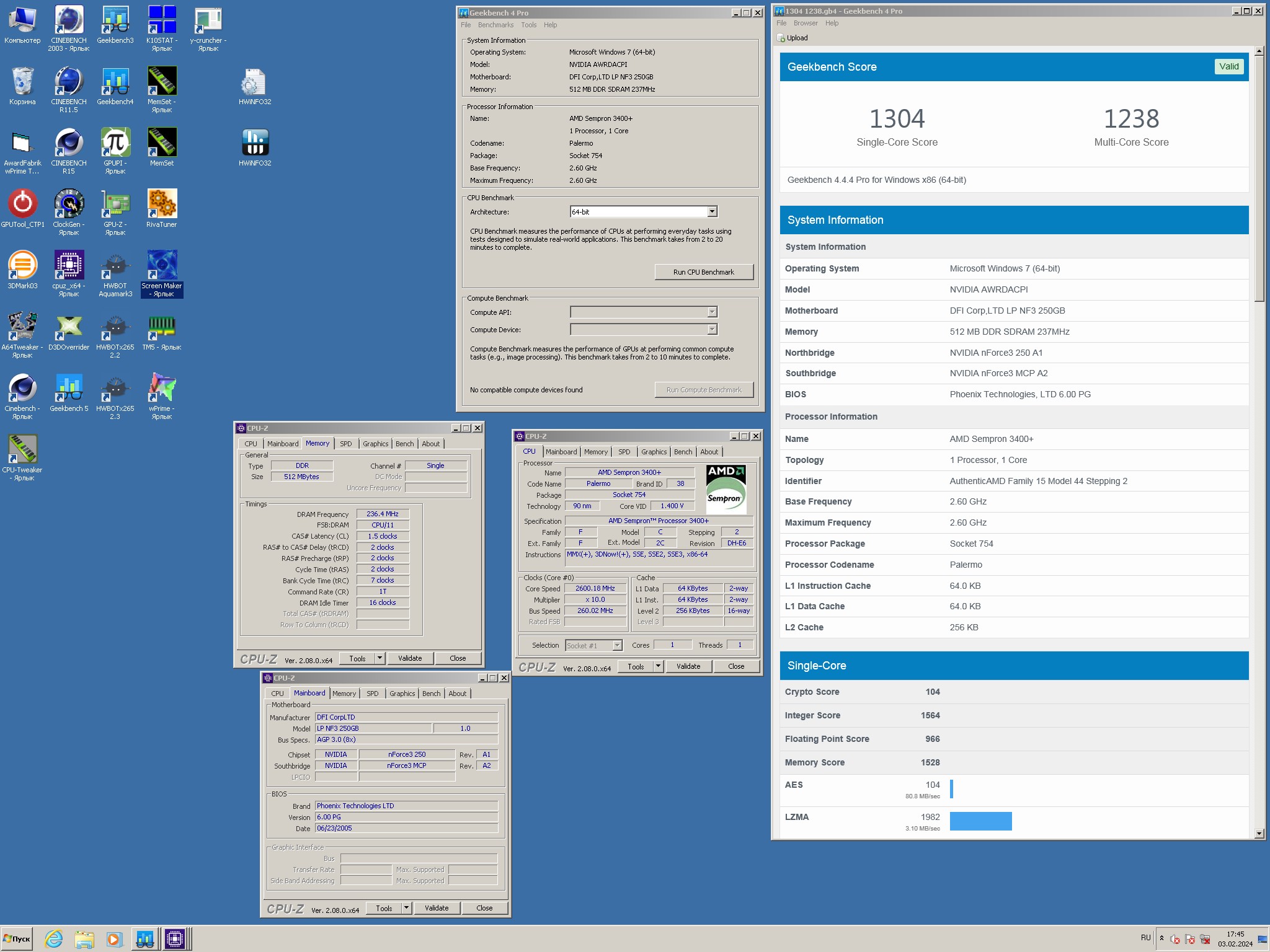Open the Tools menu in Geekbench 4 Pro
This screenshot has height=952, width=1270.
pos(529,25)
